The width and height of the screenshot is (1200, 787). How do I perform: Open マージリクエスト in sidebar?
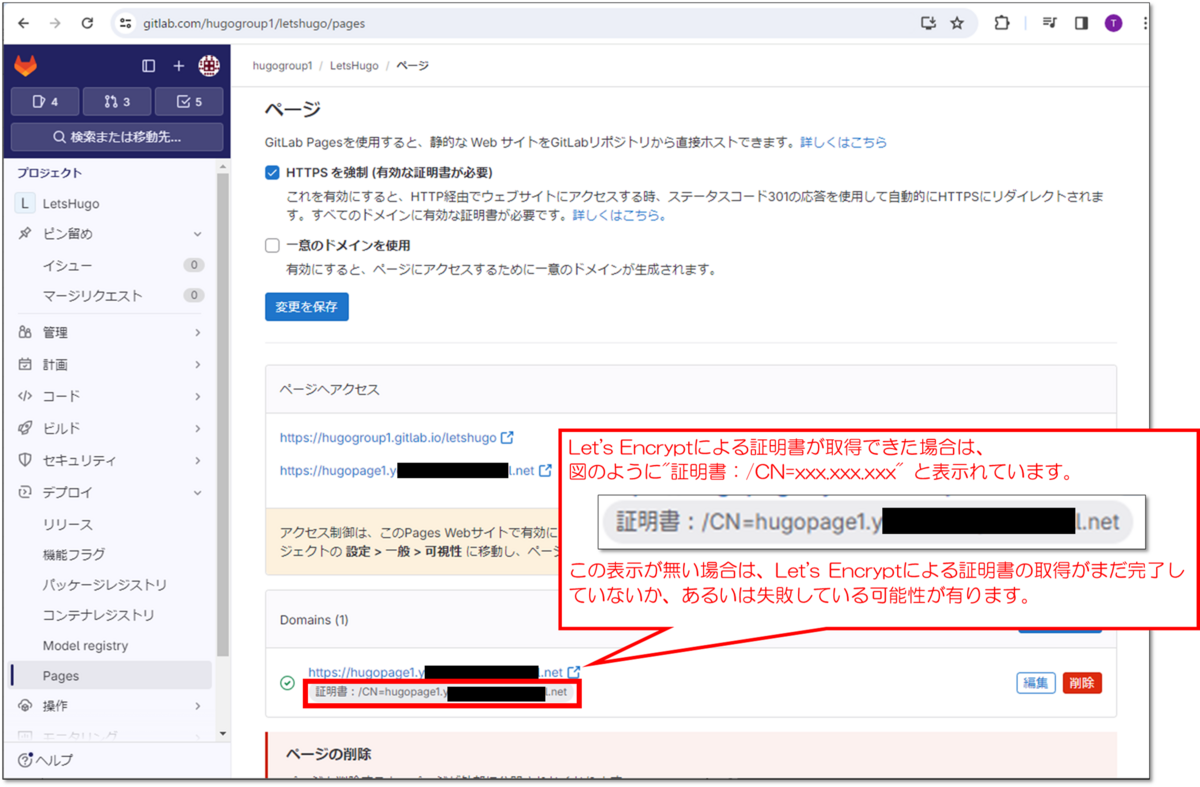coord(110,296)
